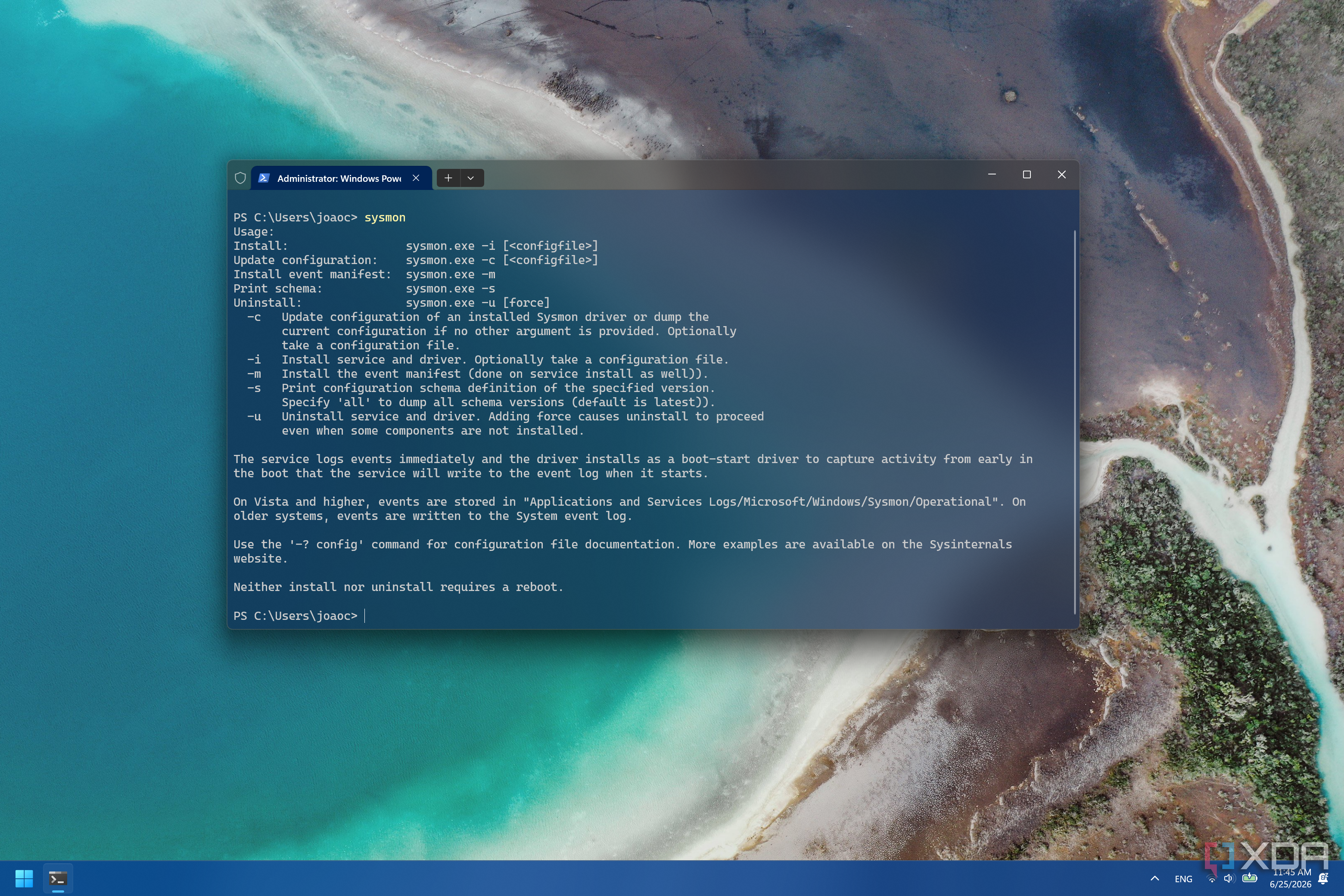Image resolution: width=1344 pixels, height=896 pixels.
Task: Maximize the Windows Terminal window
Action: coord(1027,175)
